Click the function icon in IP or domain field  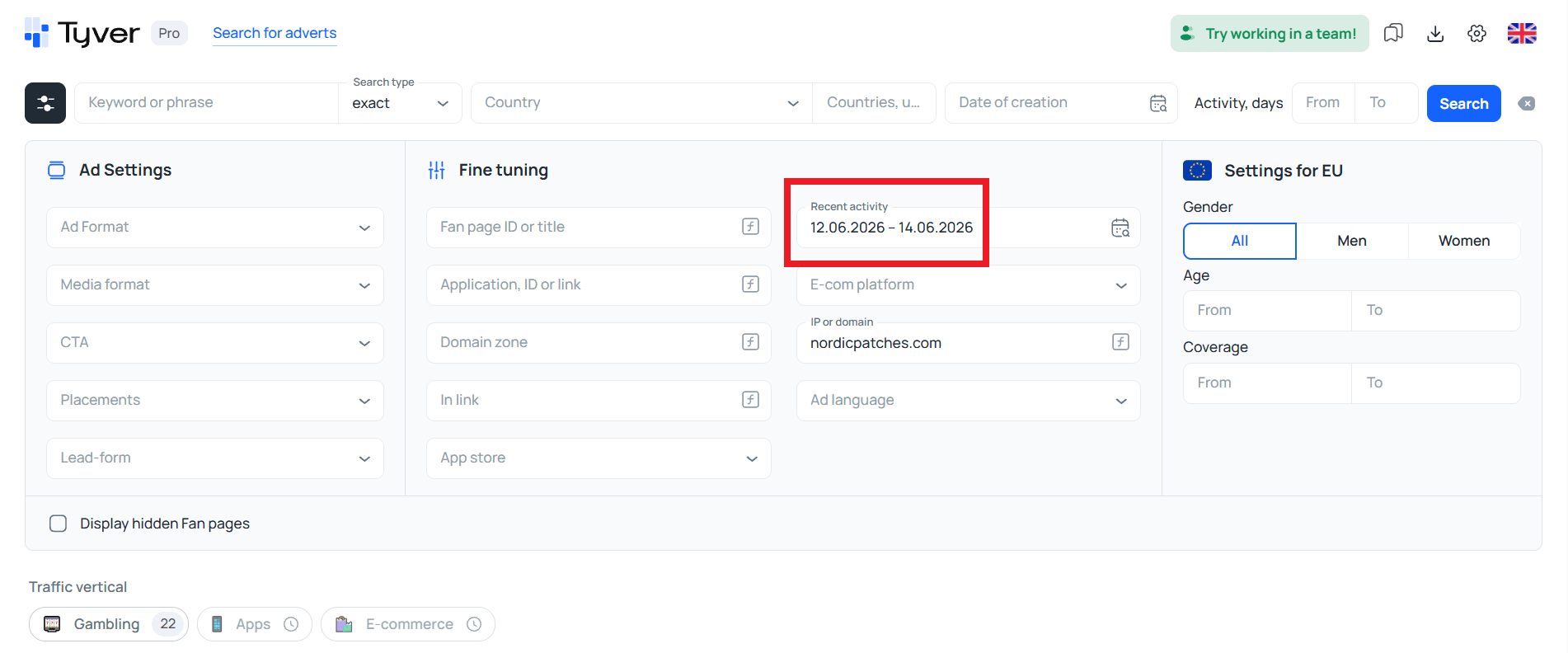(1120, 341)
